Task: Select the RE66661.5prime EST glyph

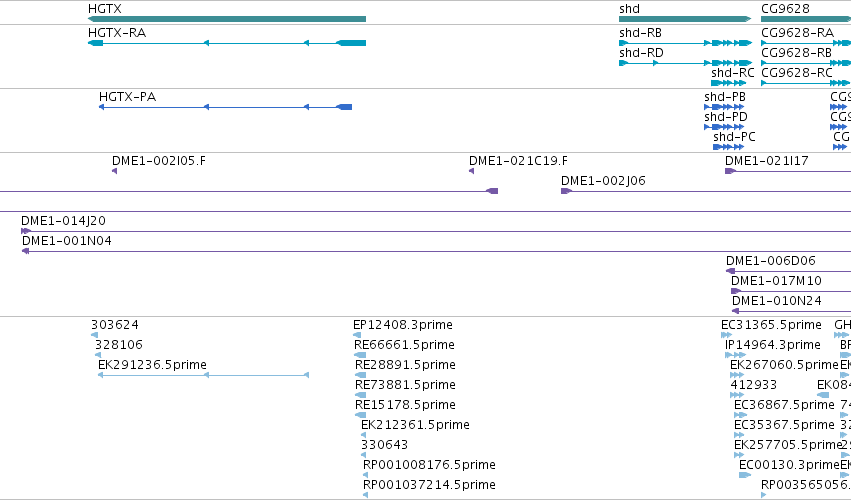Action: click(360, 355)
